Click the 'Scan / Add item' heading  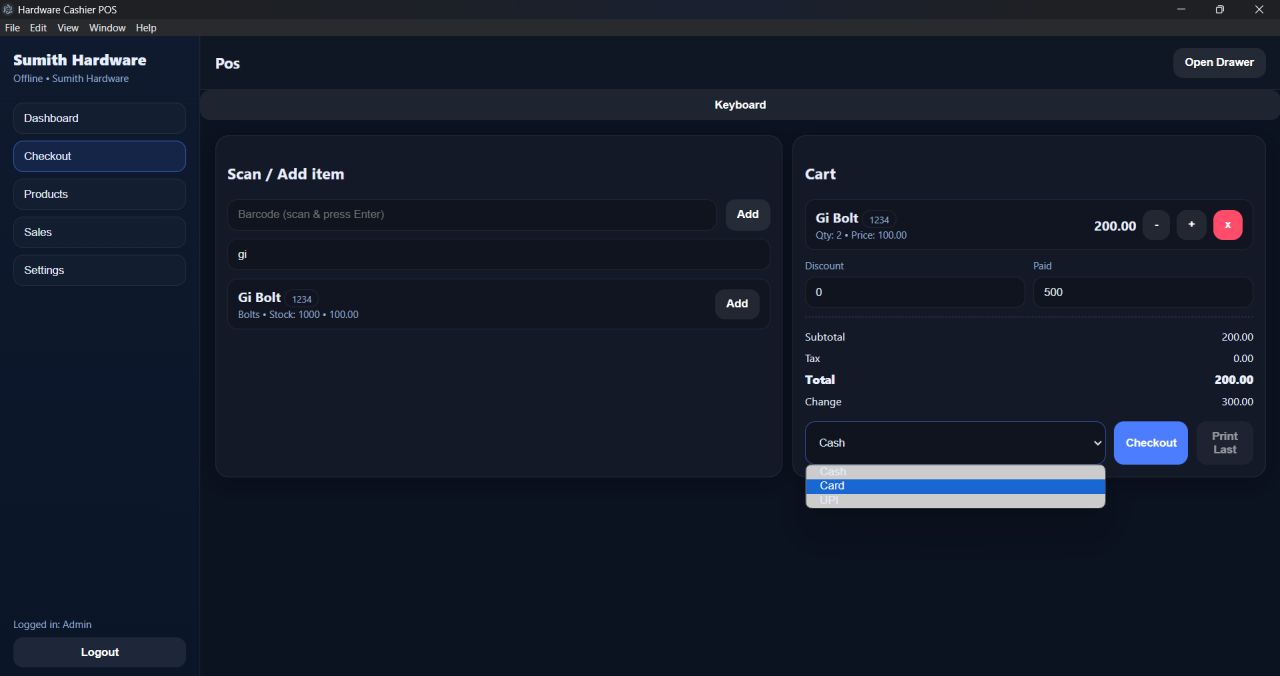point(285,174)
